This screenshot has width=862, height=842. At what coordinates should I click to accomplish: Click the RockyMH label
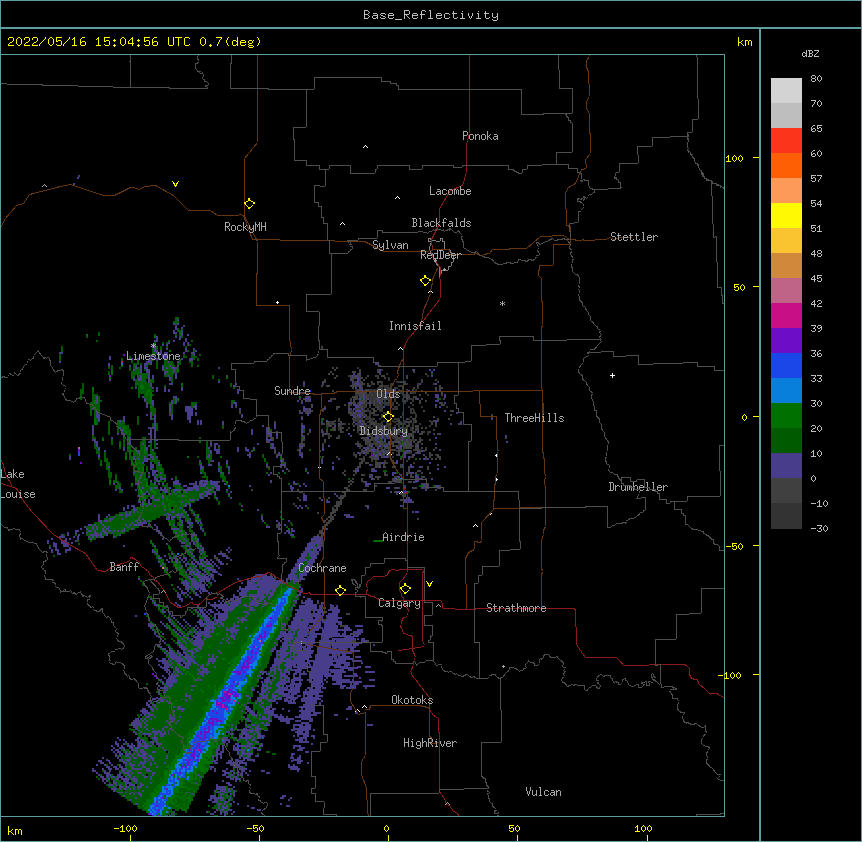click(245, 227)
